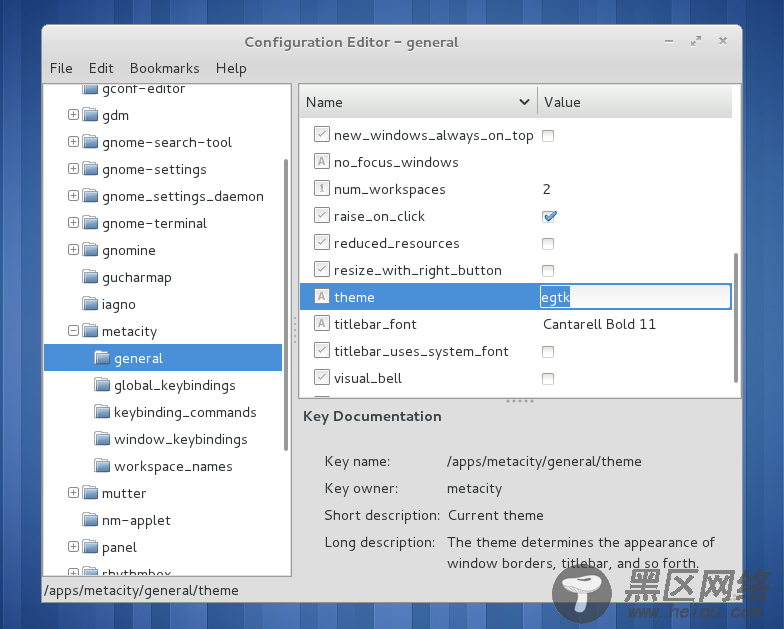Image resolution: width=784 pixels, height=629 pixels.
Task: Click the Value column header
Action: 635,102
